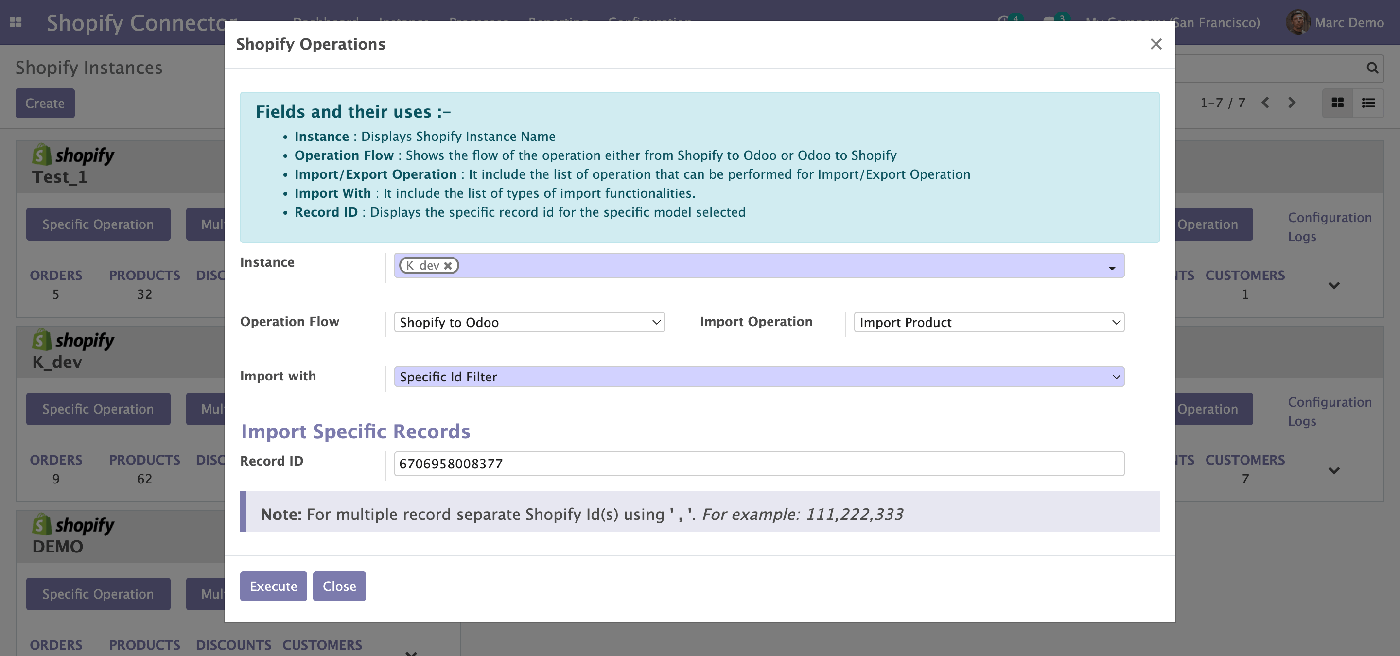Expand the Test_1 card options chevron

1334,286
